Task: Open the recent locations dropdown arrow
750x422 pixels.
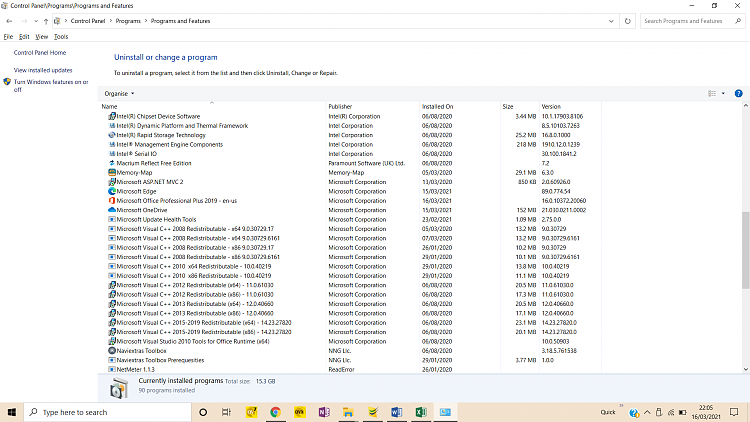Action: point(36,21)
